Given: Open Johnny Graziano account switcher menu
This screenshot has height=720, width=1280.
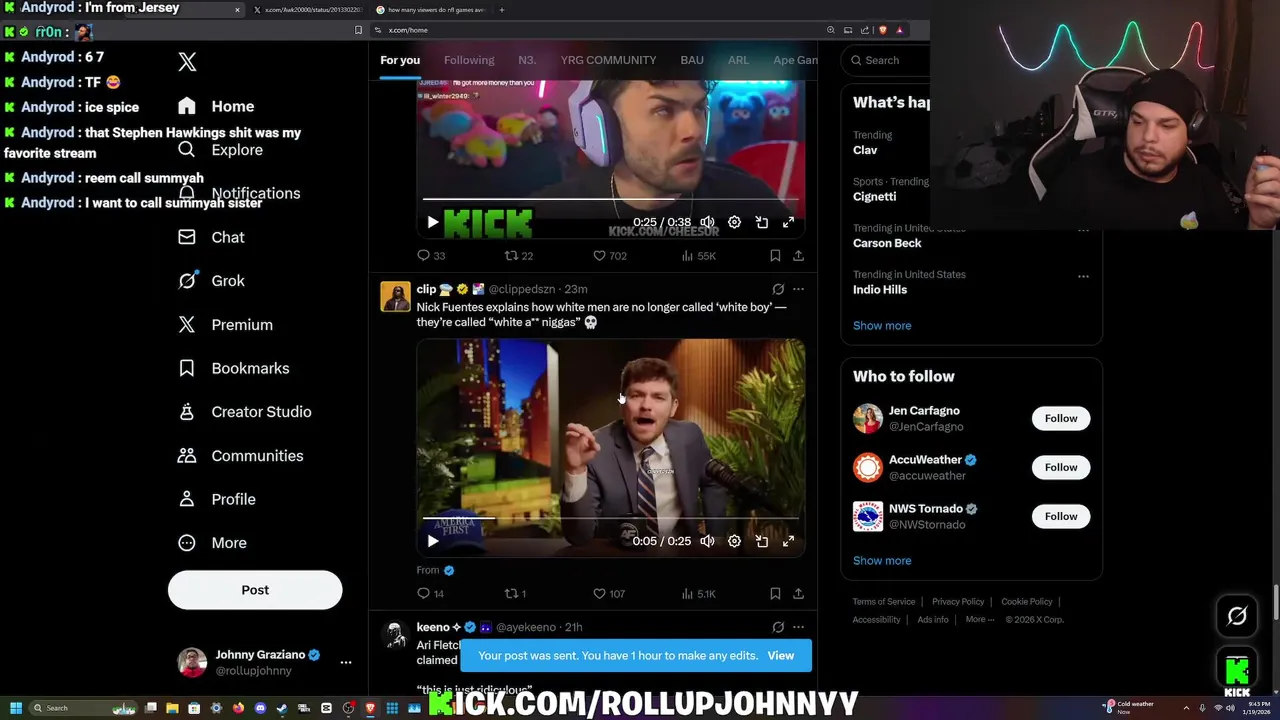Looking at the screenshot, I should 346,662.
